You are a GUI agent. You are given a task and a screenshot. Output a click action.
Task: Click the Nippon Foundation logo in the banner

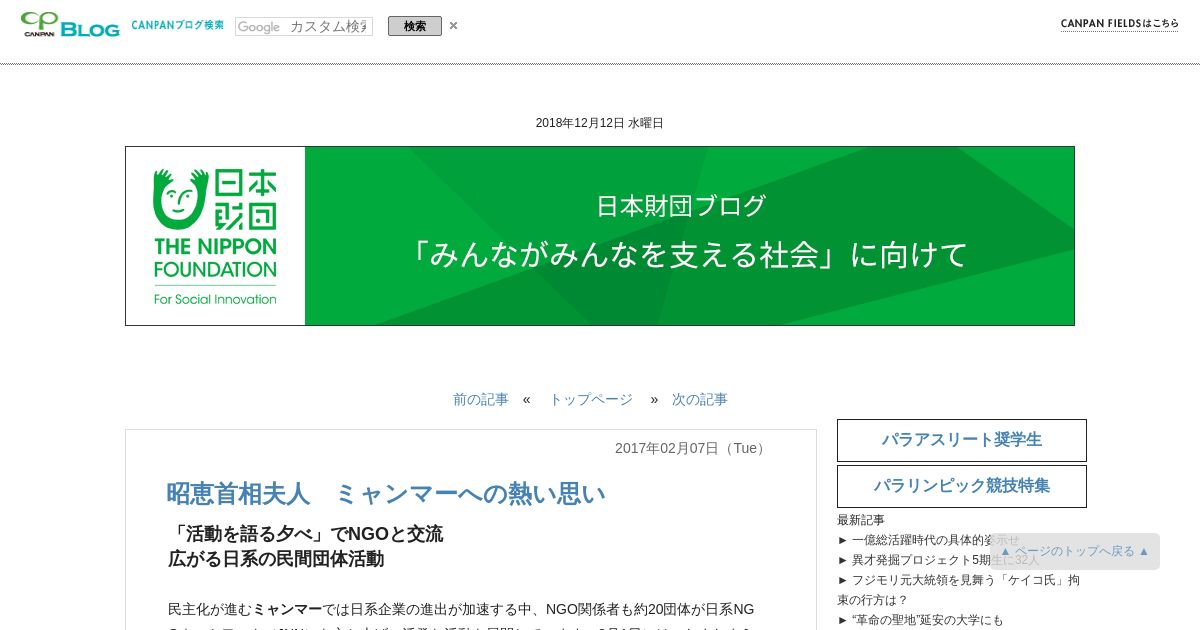coord(215,236)
